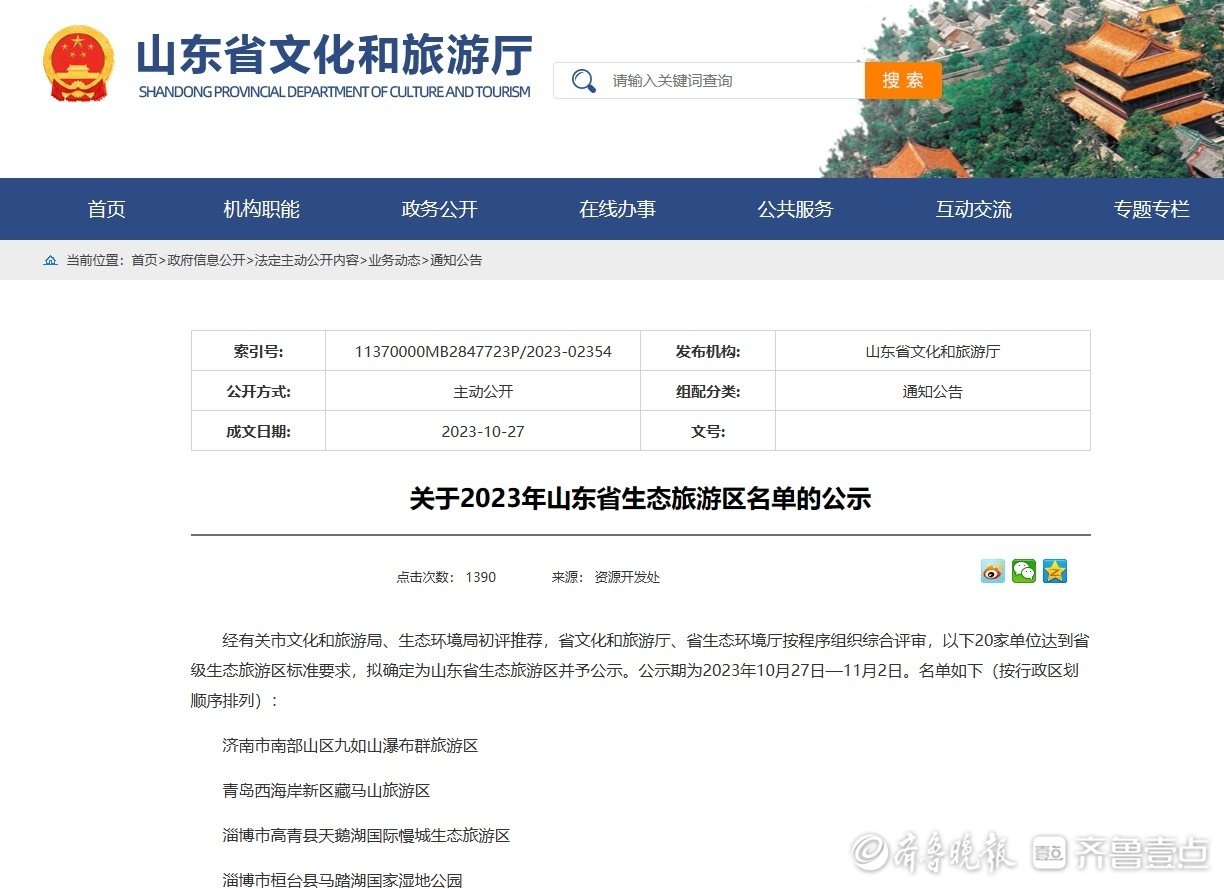Screen dimensions: 1224x889
Task: Share to Qzone star icon
Action: (1054, 571)
